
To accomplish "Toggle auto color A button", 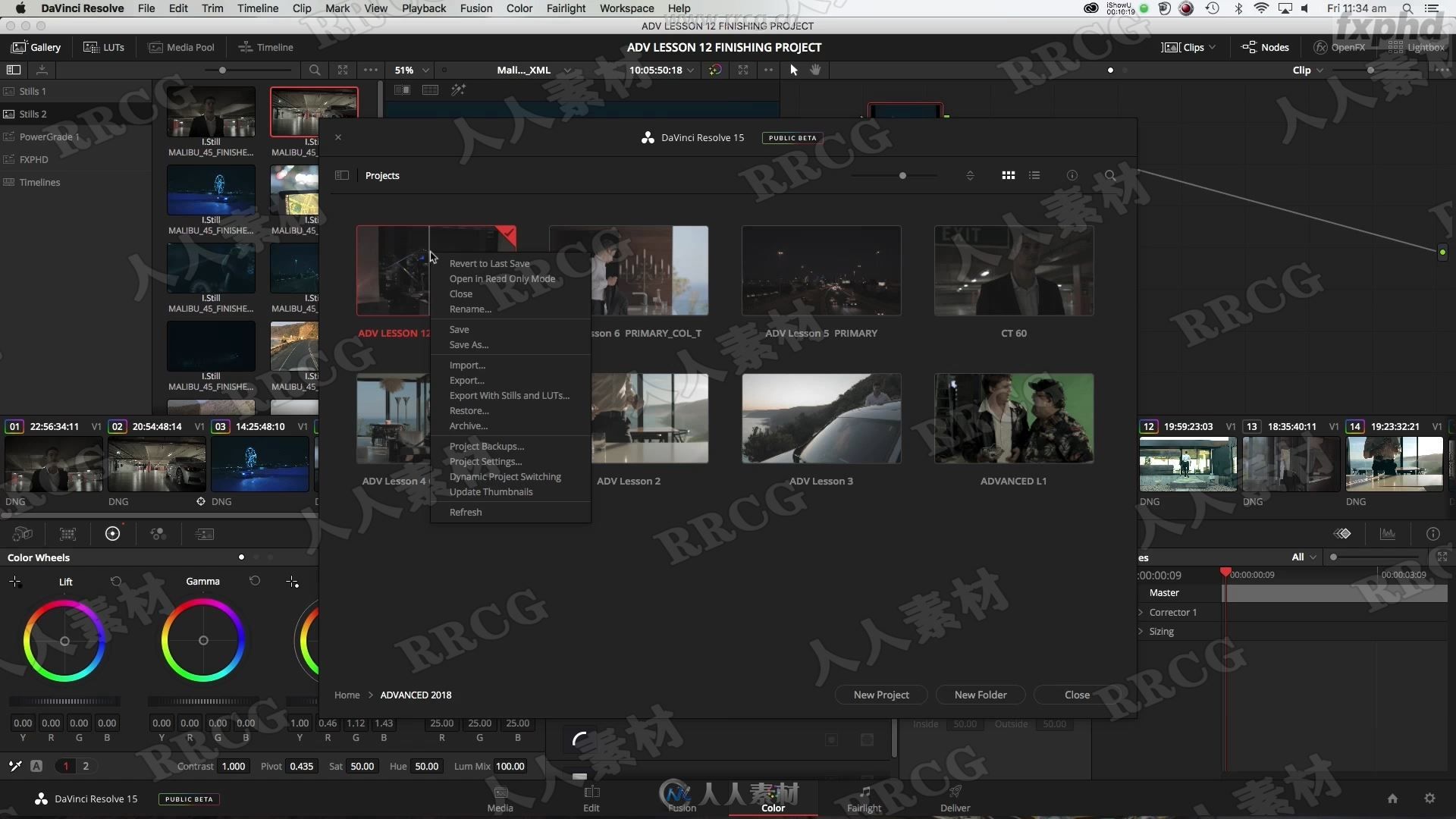I will click(36, 766).
